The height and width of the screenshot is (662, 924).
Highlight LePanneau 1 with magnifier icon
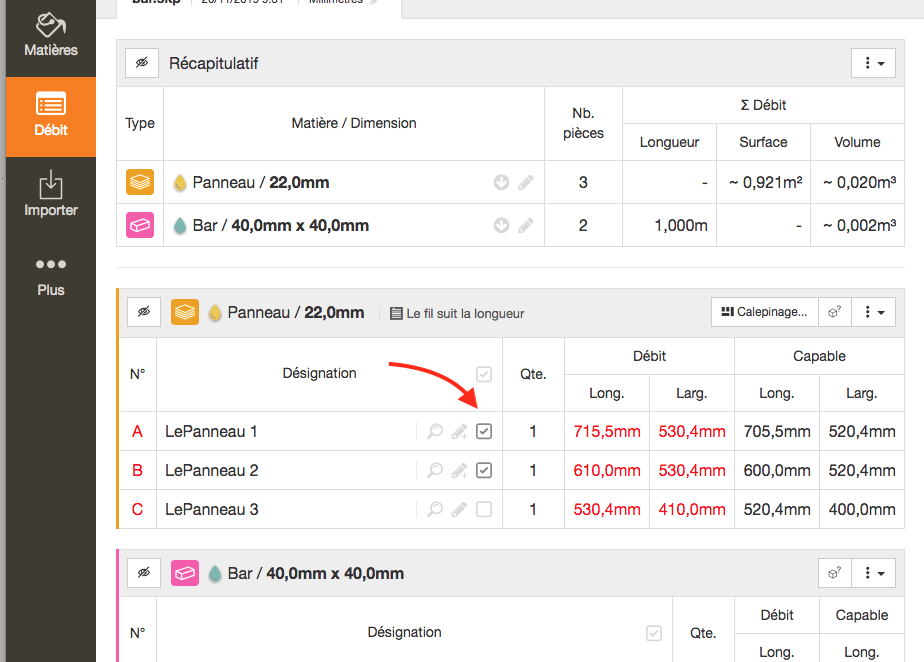point(435,432)
